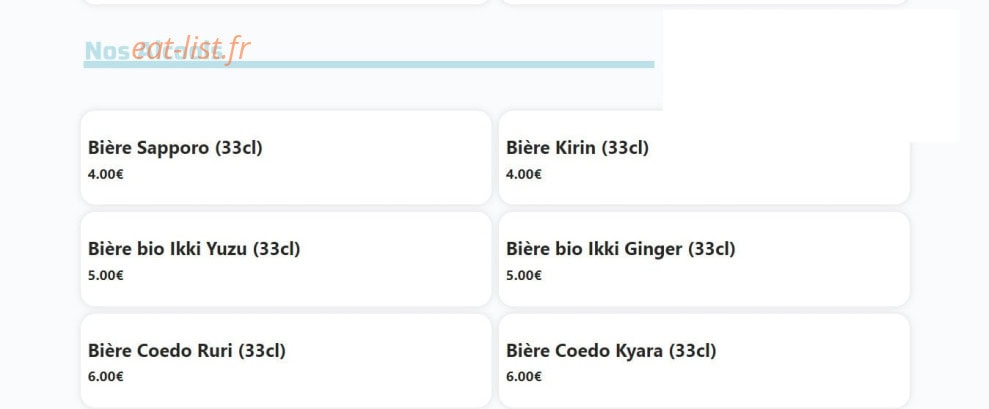Choose the Bière Coedo Ruri (33cl) title
This screenshot has height=409, width=989.
tap(187, 350)
